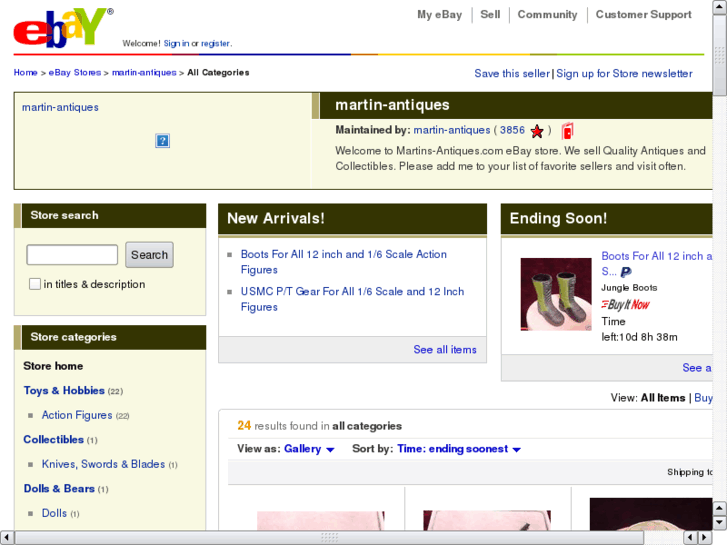The width and height of the screenshot is (727, 545).
Task: Click the PayPal icon beside Boots listing
Action: click(x=626, y=272)
